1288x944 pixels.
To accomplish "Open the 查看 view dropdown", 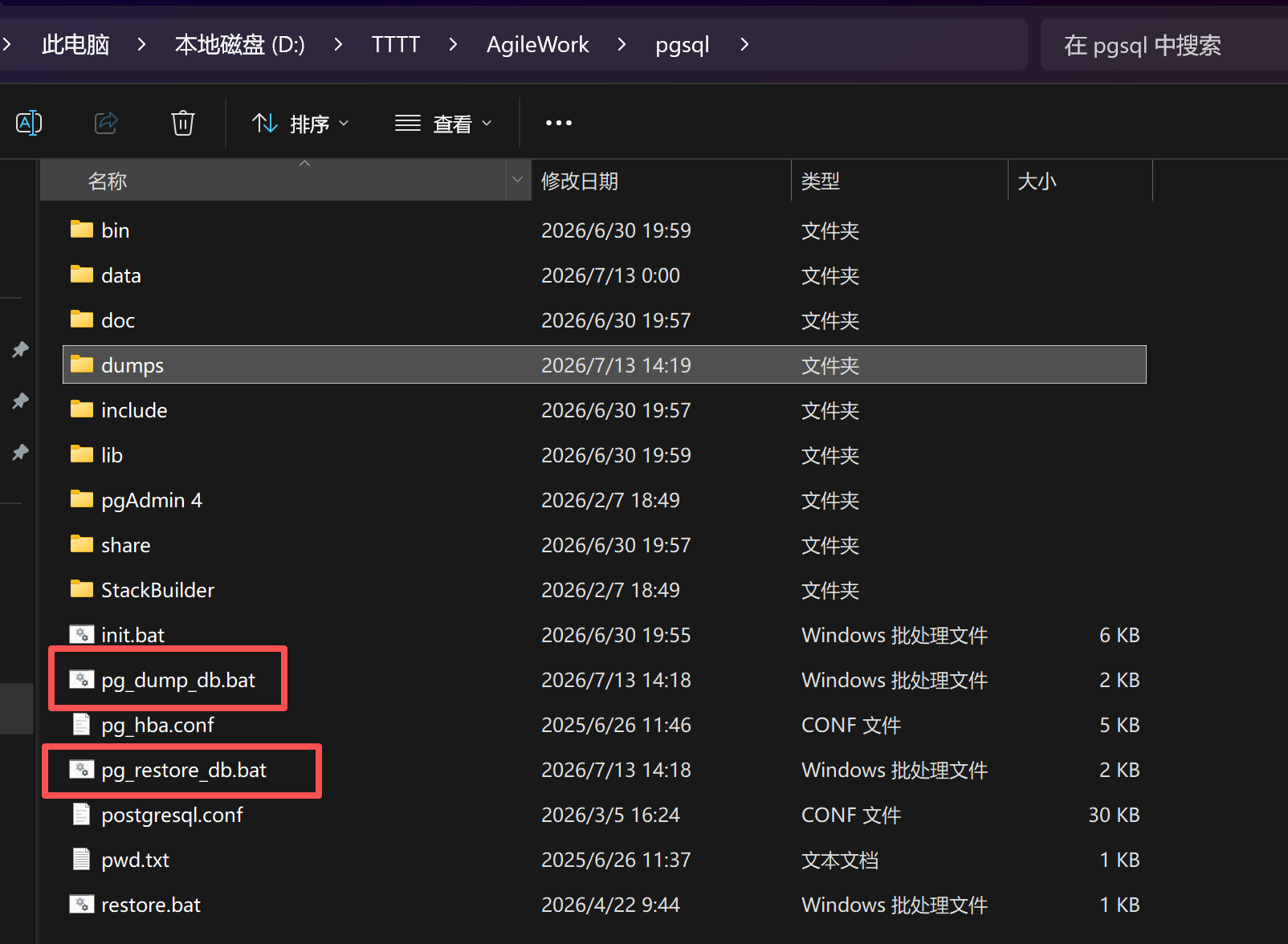I will pyautogui.click(x=443, y=124).
